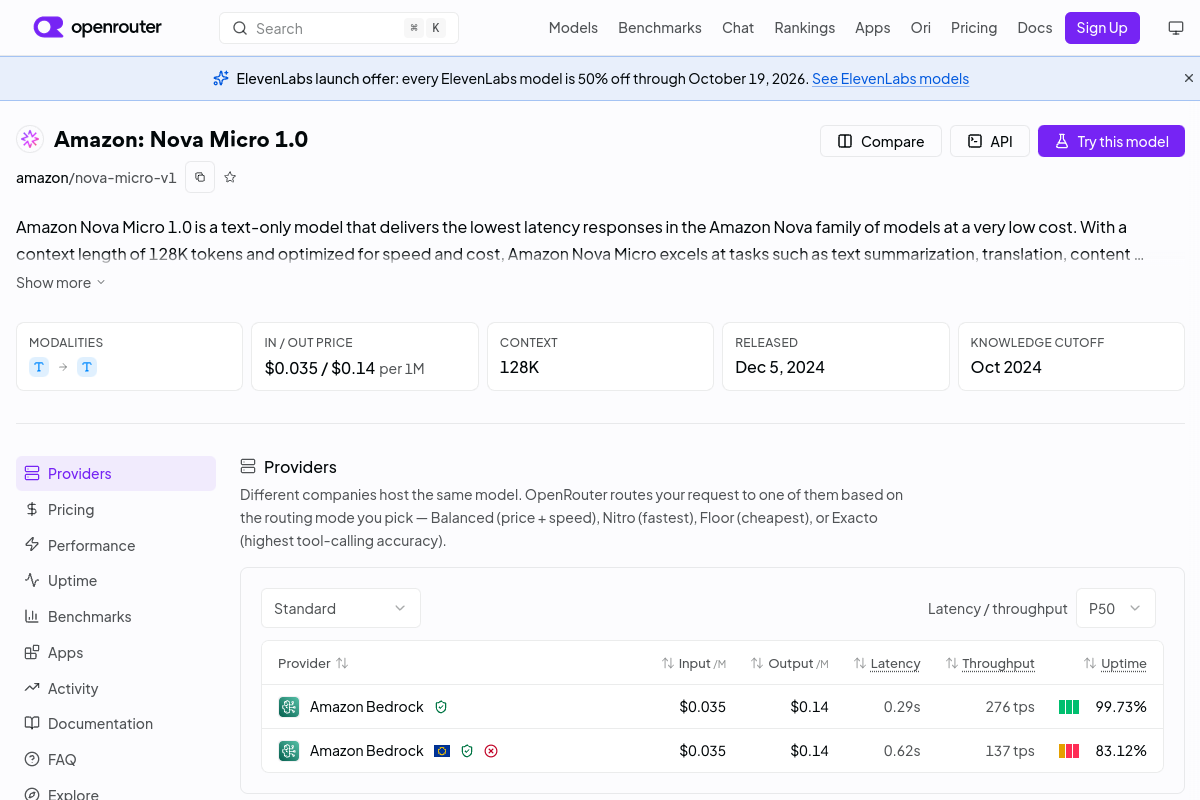Screen dimensions: 1200x800
Task: Expand the description with Show more
Action: 61,283
